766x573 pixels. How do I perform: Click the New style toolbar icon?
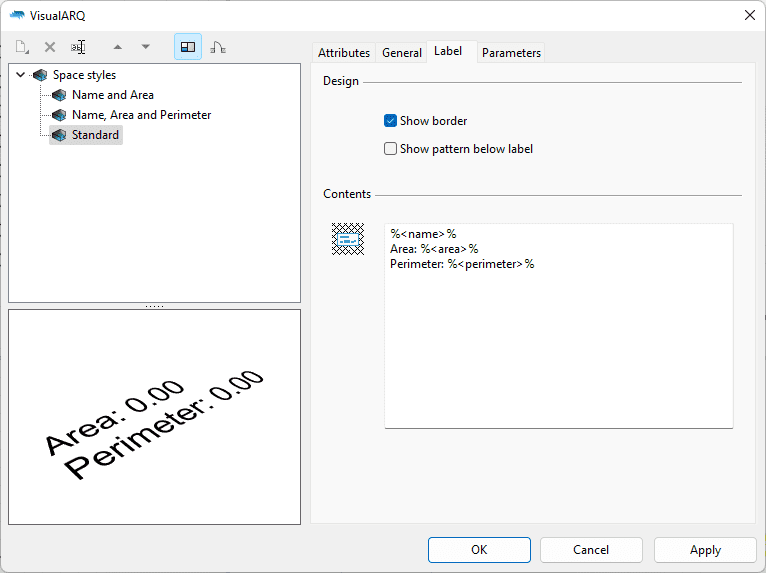point(22,47)
